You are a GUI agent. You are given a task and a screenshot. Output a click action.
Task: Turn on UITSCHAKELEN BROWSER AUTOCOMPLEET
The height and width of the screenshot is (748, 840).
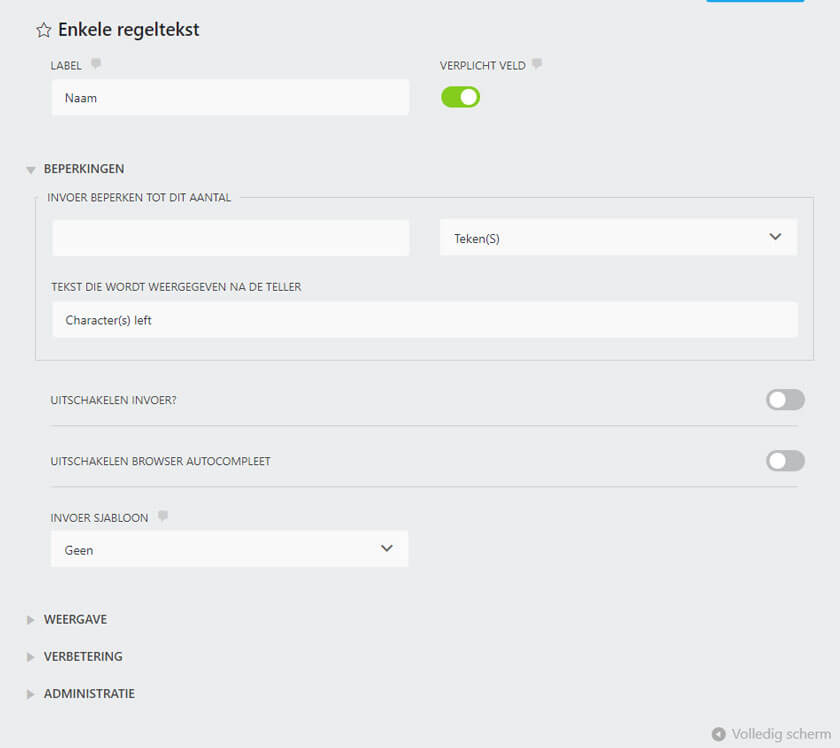coord(785,460)
